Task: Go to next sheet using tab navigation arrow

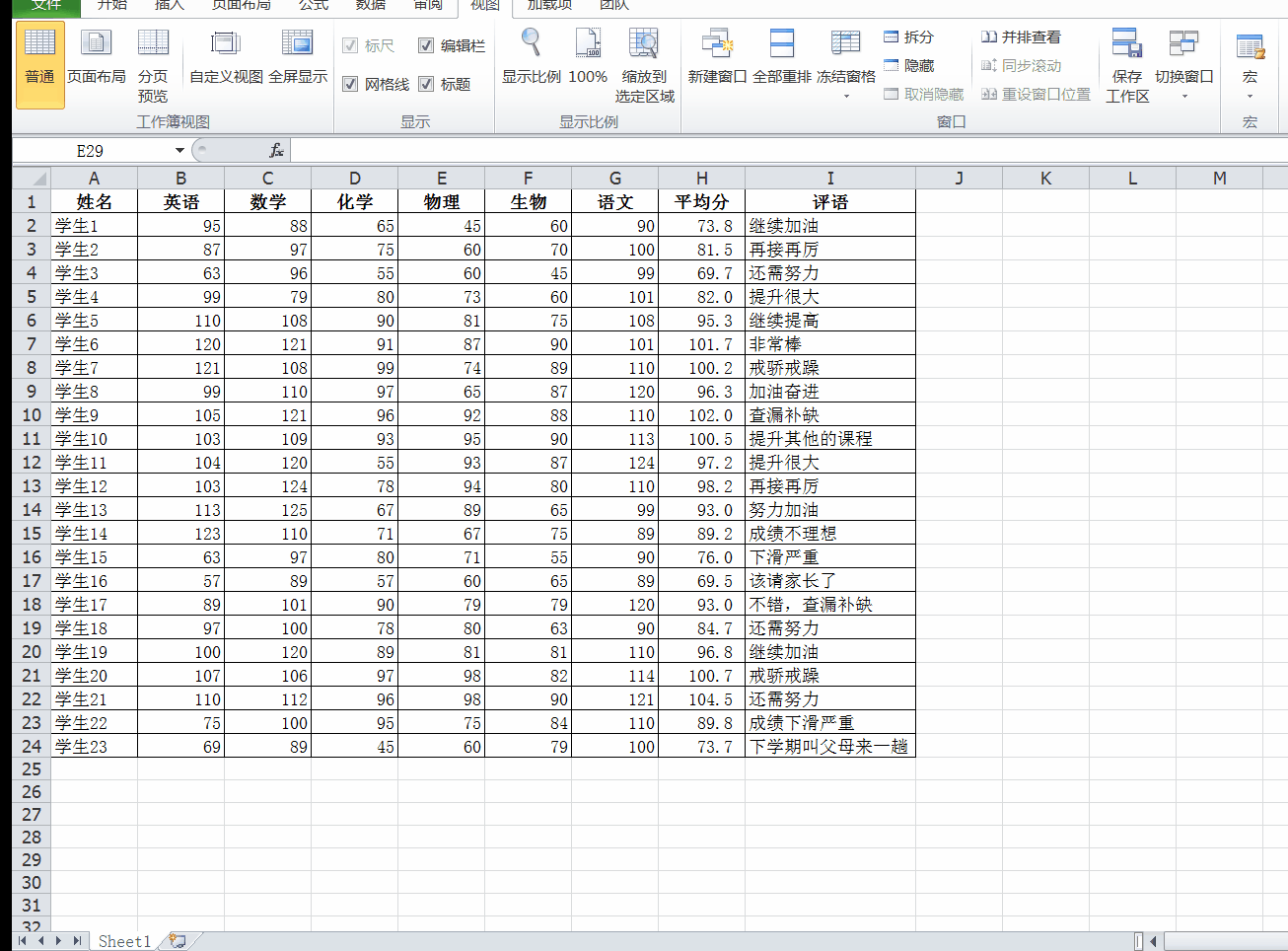Action: point(58,941)
